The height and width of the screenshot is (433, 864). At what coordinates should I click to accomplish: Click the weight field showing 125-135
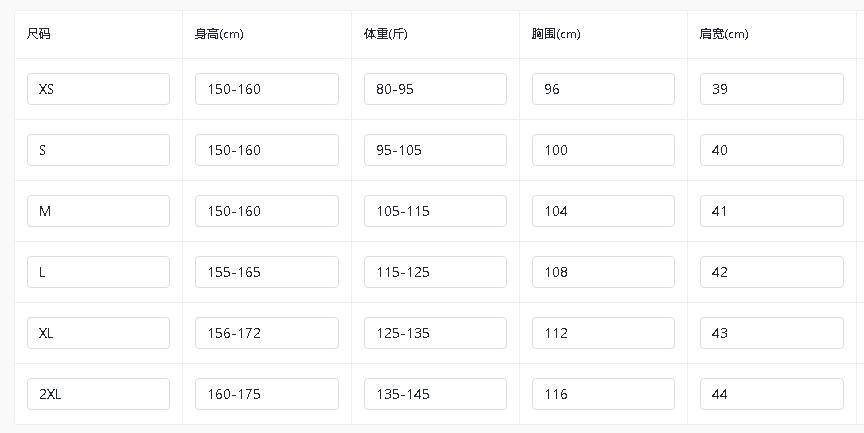[x=435, y=333]
